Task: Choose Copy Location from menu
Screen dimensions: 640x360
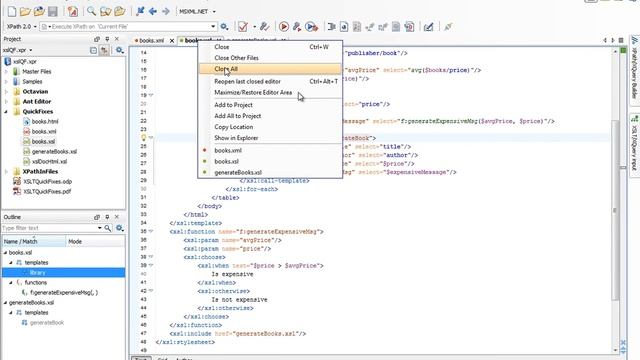Action: point(270,127)
